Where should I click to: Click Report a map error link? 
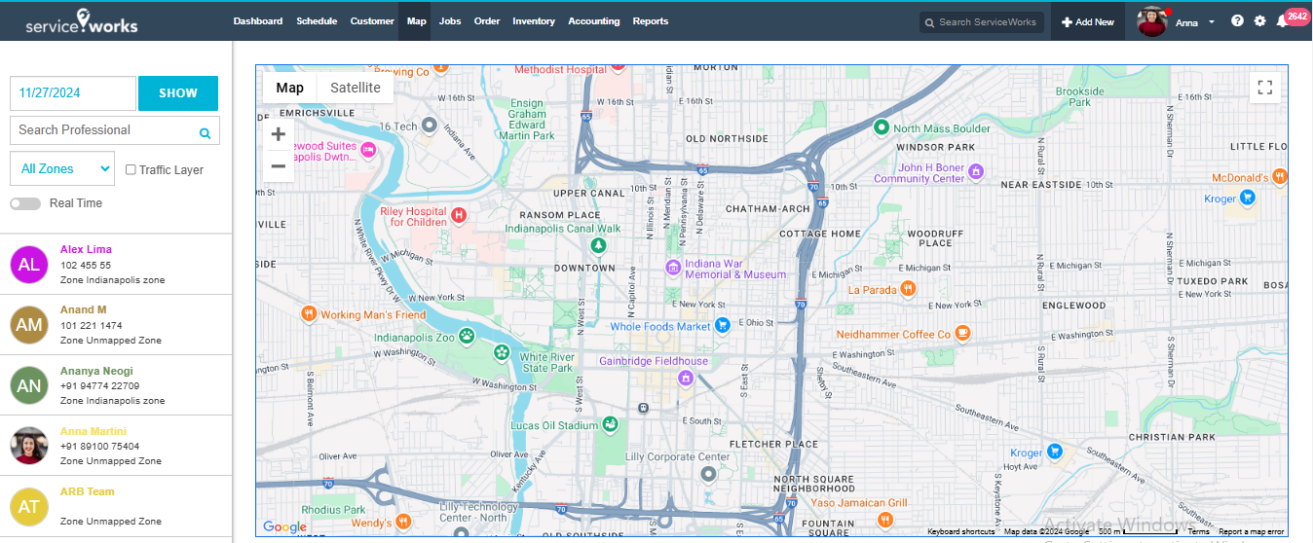1251,532
